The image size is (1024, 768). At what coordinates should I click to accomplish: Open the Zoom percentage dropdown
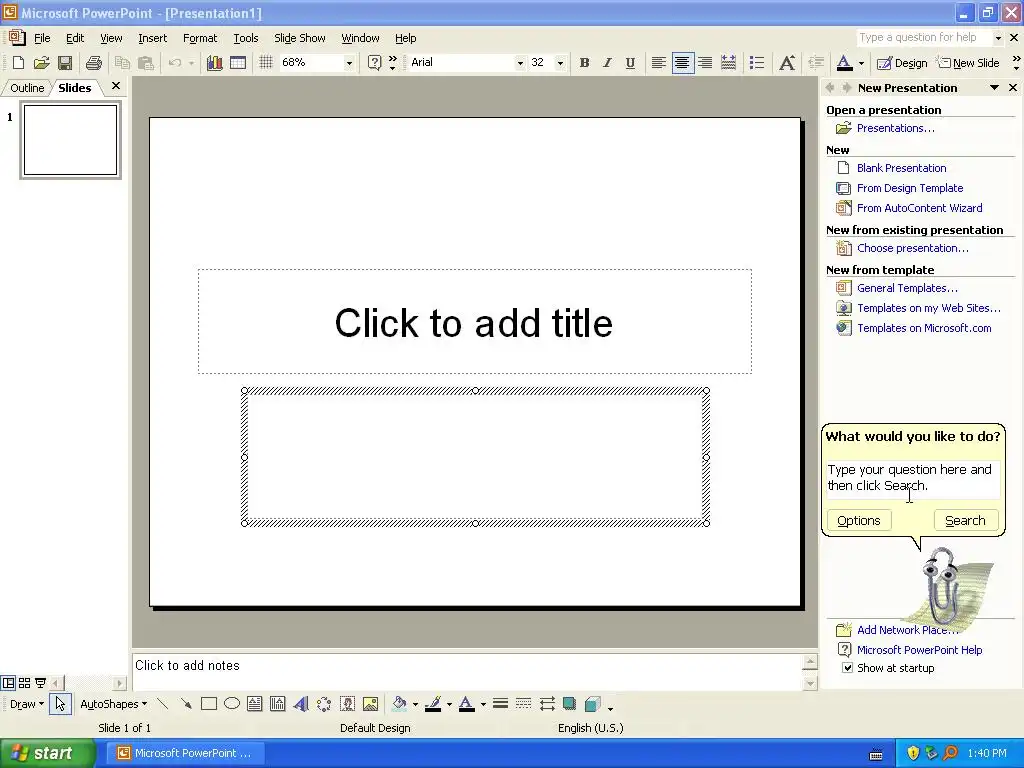coord(349,63)
